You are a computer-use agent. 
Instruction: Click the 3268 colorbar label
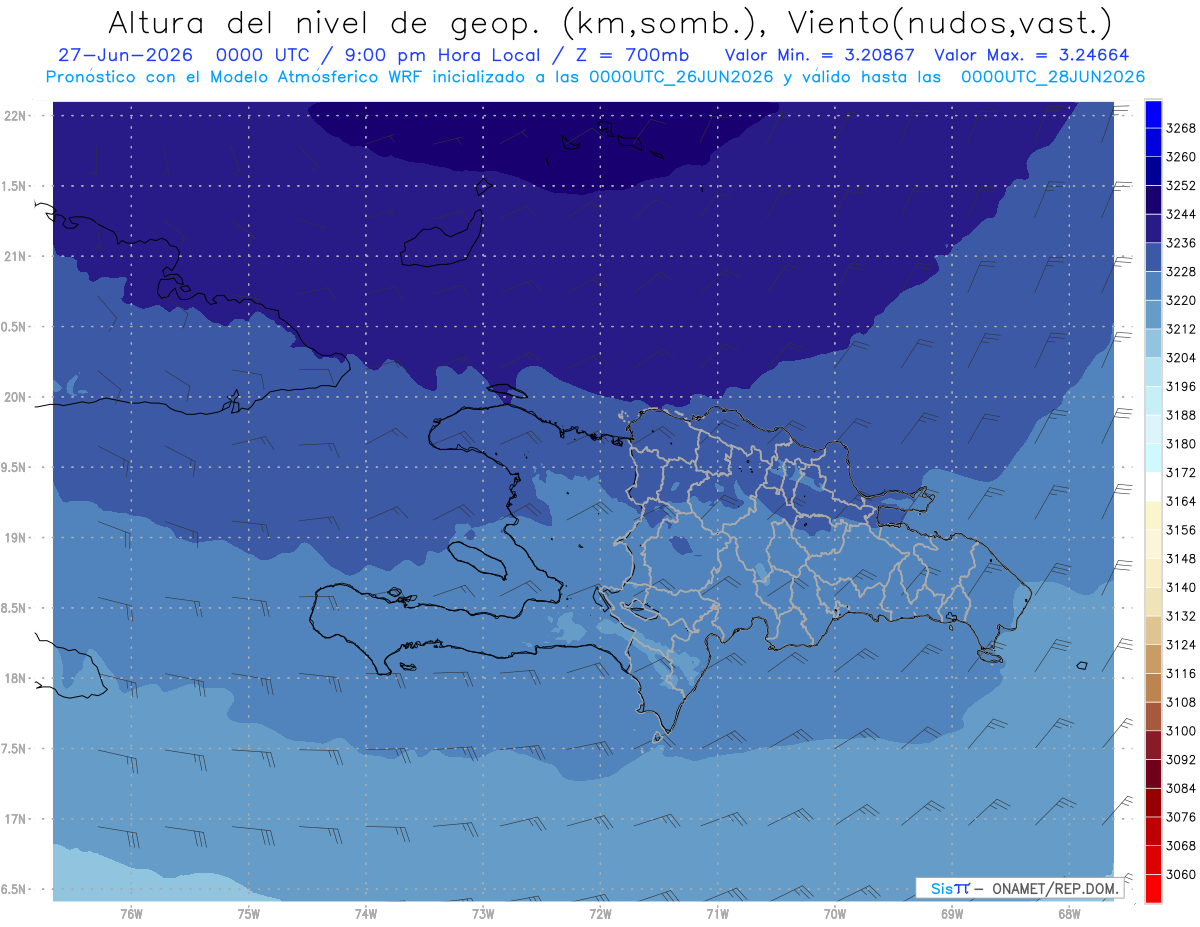pos(1181,128)
